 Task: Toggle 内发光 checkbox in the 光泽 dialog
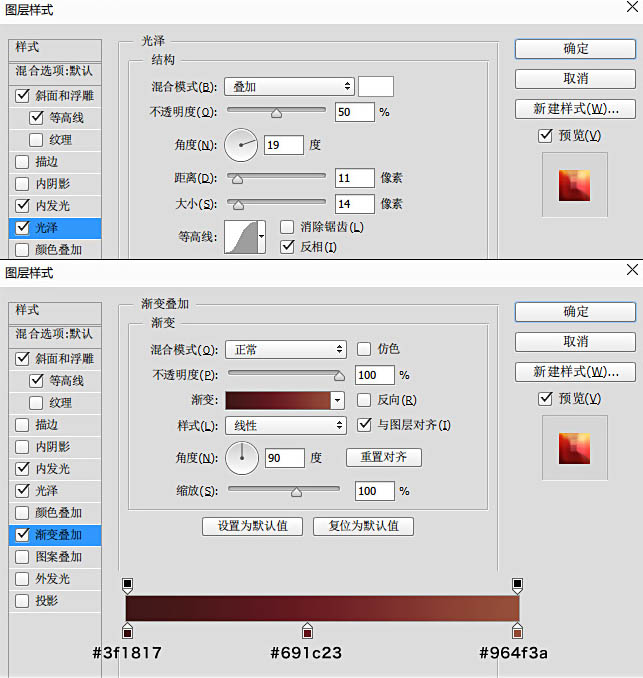22,205
